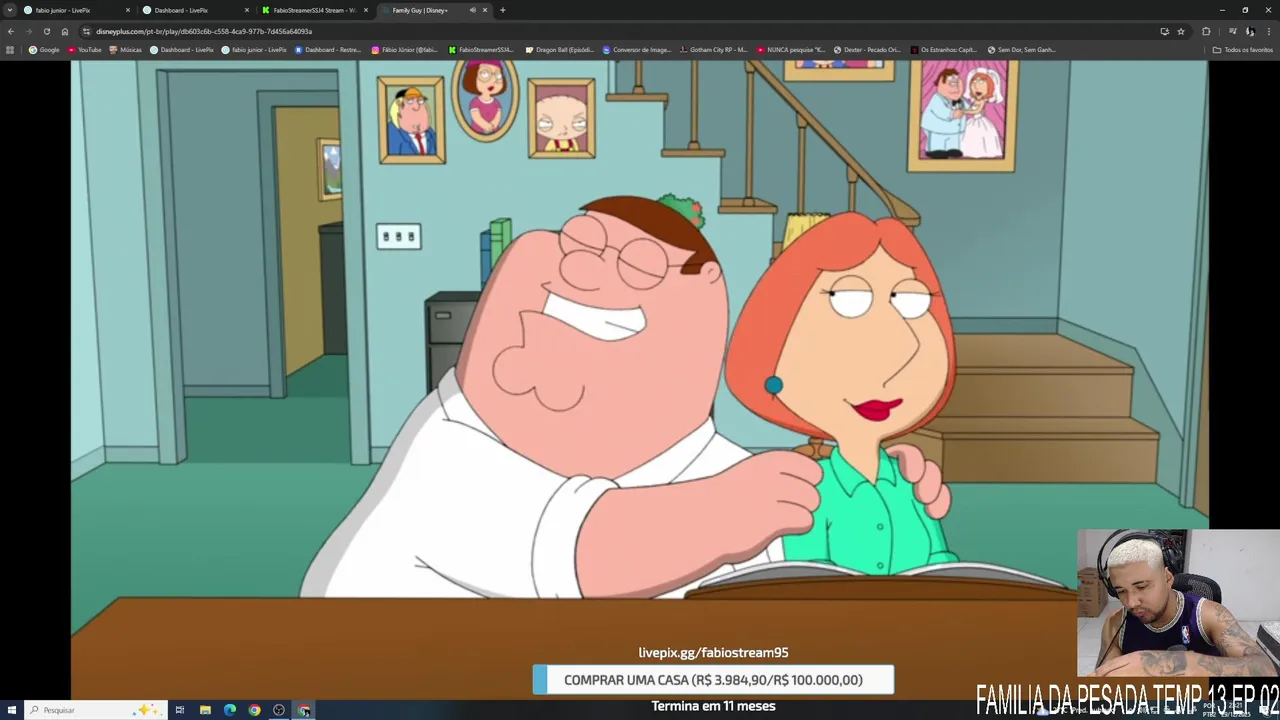Open the YouTube bookmark
The image size is (1280, 720).
[85, 49]
